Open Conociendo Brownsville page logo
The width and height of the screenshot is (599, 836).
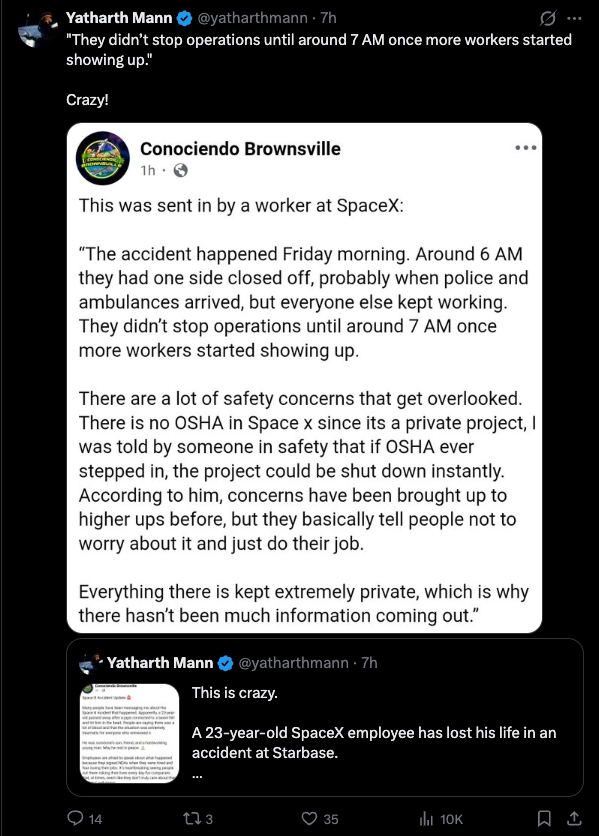pos(103,158)
